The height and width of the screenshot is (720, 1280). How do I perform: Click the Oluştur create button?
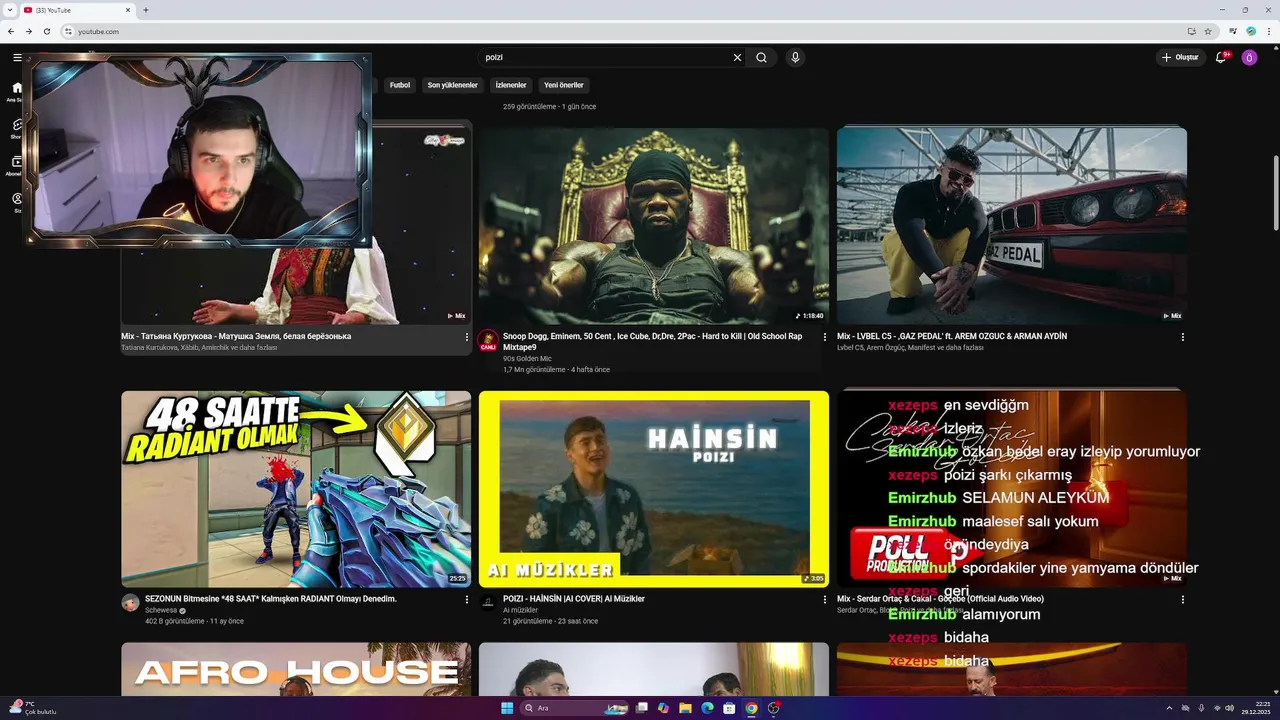[1179, 58]
